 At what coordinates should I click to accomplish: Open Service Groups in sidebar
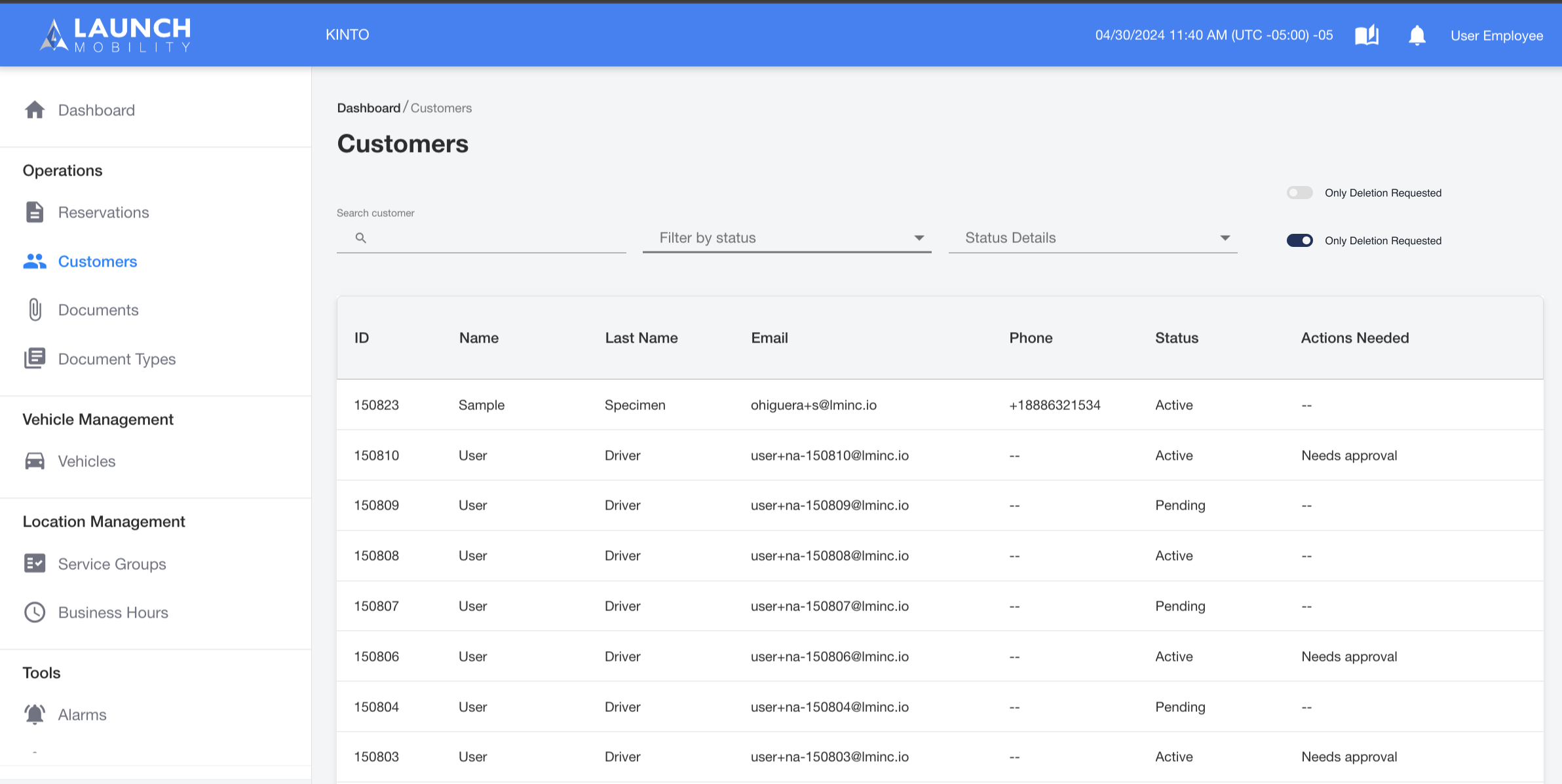click(x=112, y=564)
